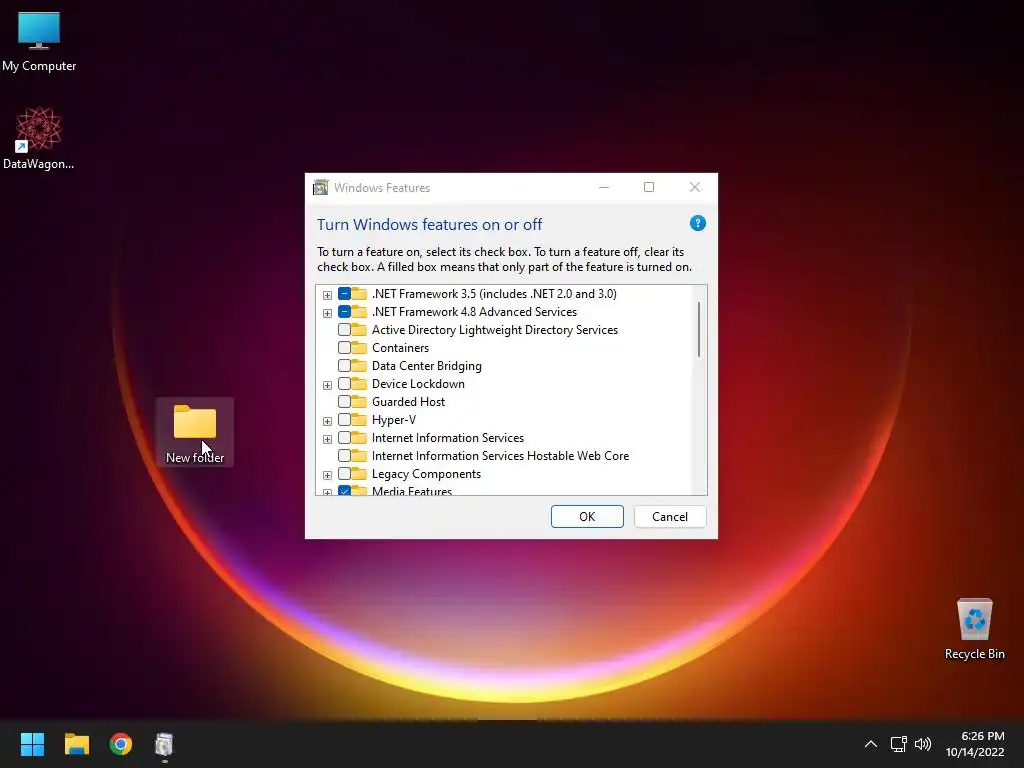Expand the .NET Framework 3.5 node
This screenshot has height=768, width=1024.
click(x=327, y=295)
